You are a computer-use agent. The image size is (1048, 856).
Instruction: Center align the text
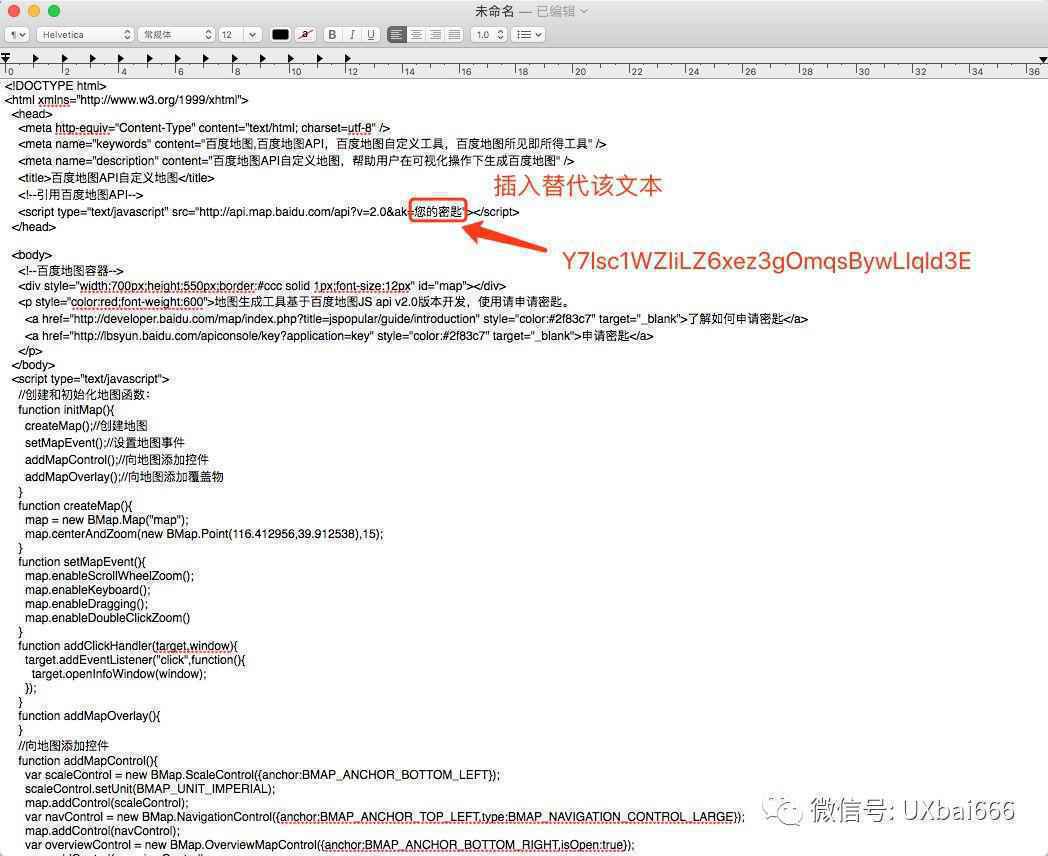click(416, 34)
